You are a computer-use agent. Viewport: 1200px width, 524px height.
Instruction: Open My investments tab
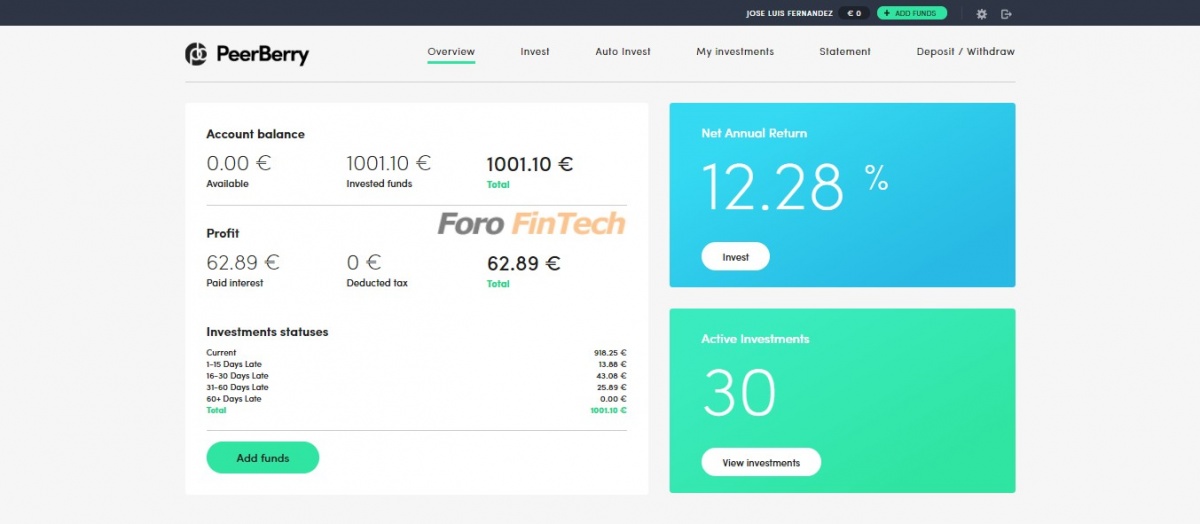pyautogui.click(x=735, y=52)
